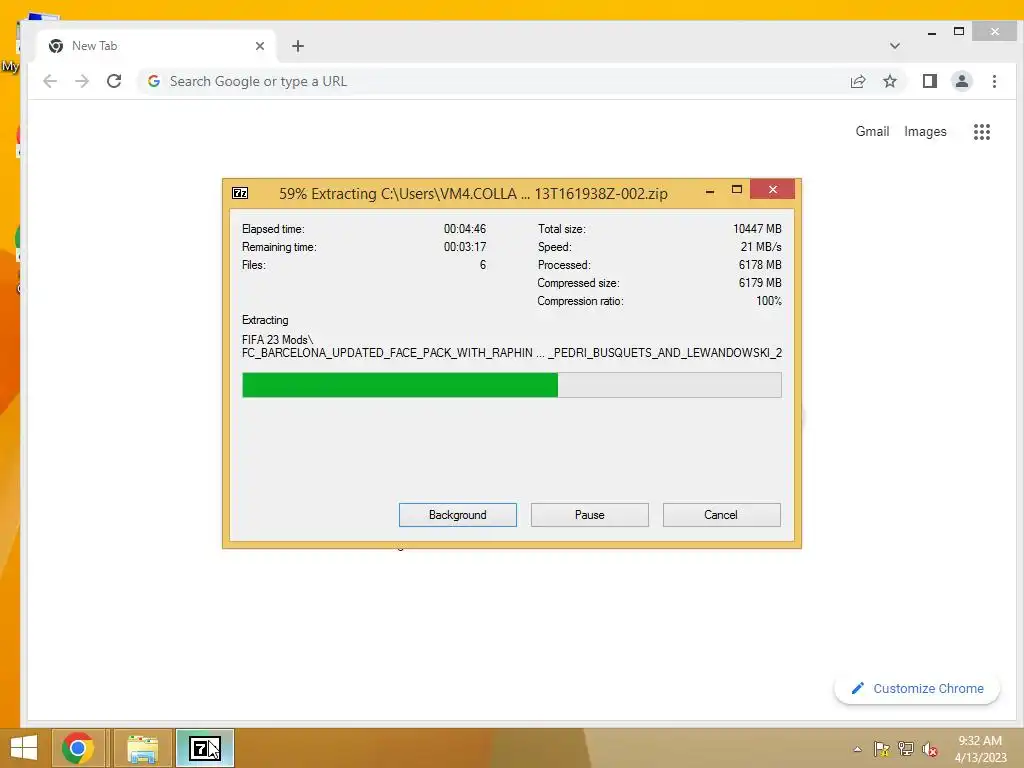The height and width of the screenshot is (768, 1024).
Task: Open network tray icon
Action: (x=906, y=749)
